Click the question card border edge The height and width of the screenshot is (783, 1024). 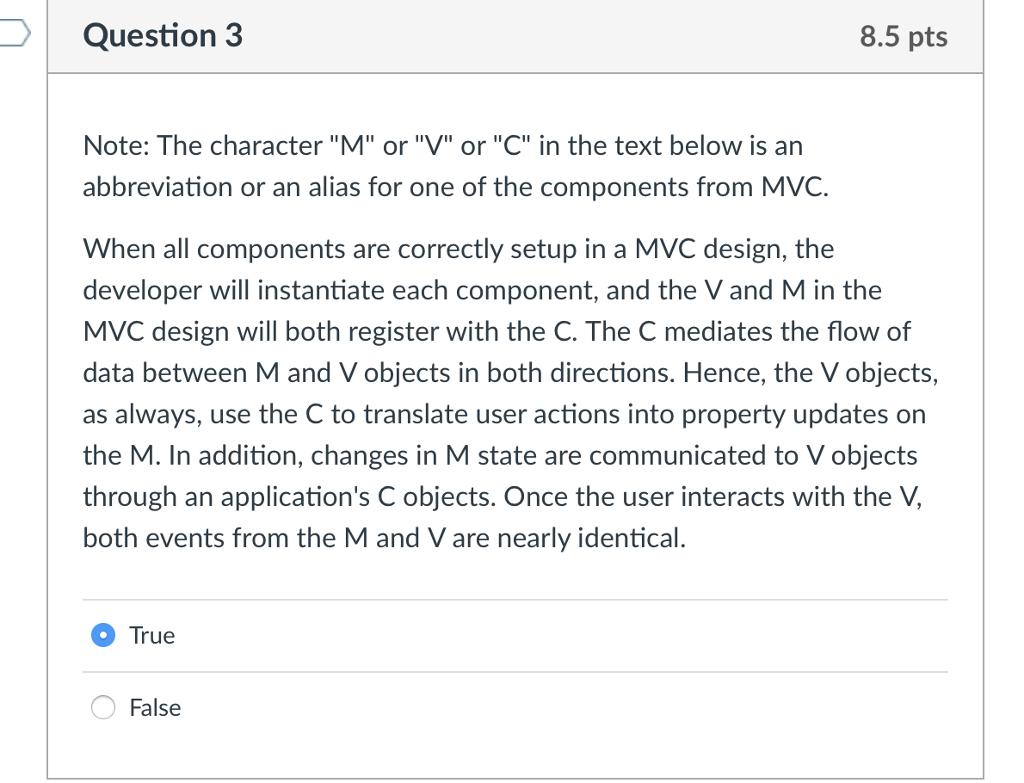[x=49, y=400]
